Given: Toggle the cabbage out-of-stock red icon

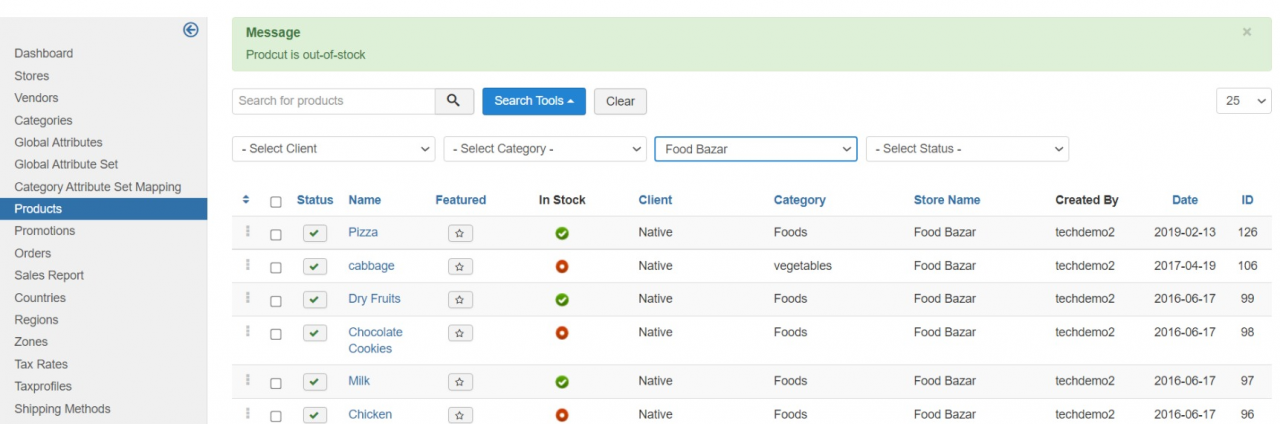Looking at the screenshot, I should click(x=562, y=267).
